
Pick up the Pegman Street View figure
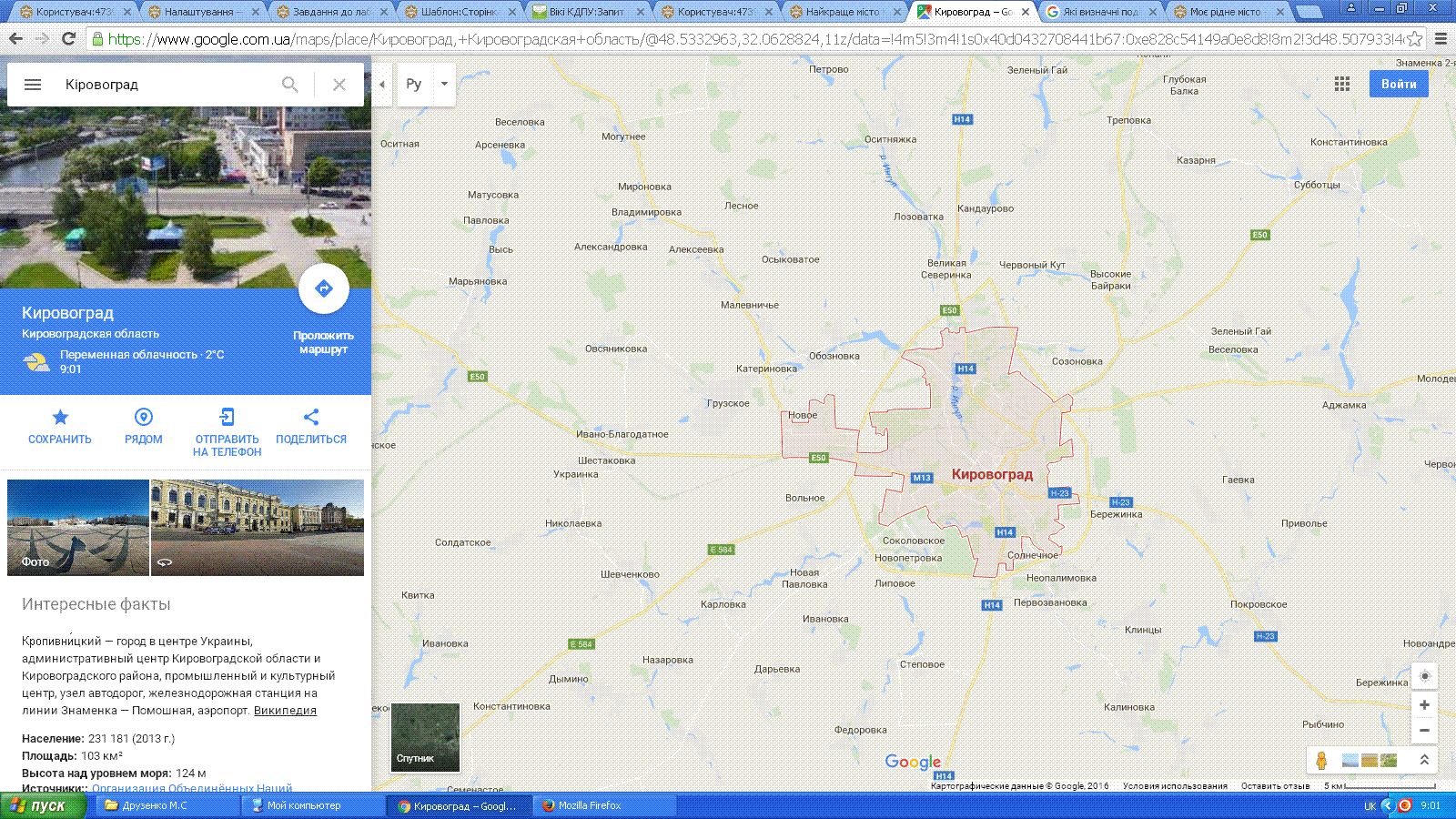click(1321, 760)
